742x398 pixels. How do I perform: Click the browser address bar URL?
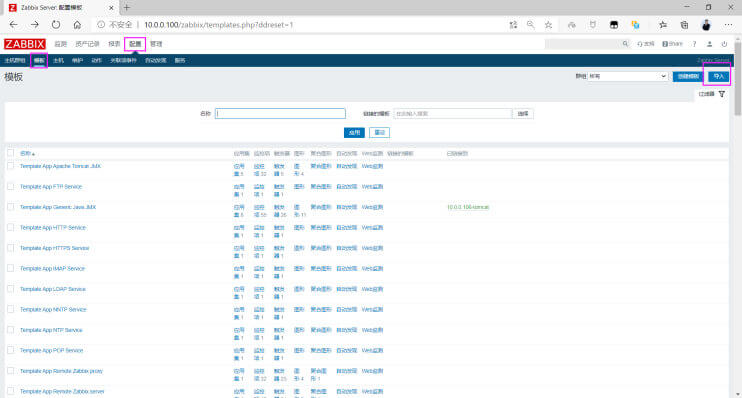tap(219, 25)
